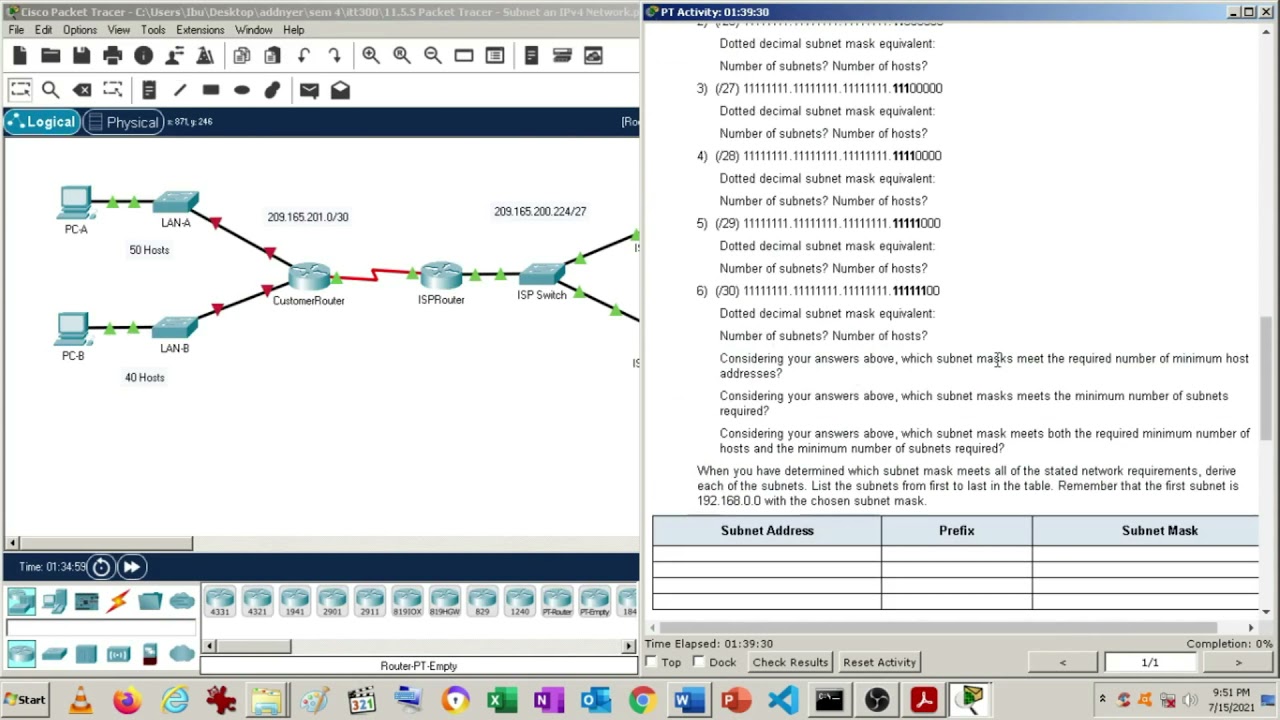Click the New file icon
The width and height of the screenshot is (1280, 720).
20,56
